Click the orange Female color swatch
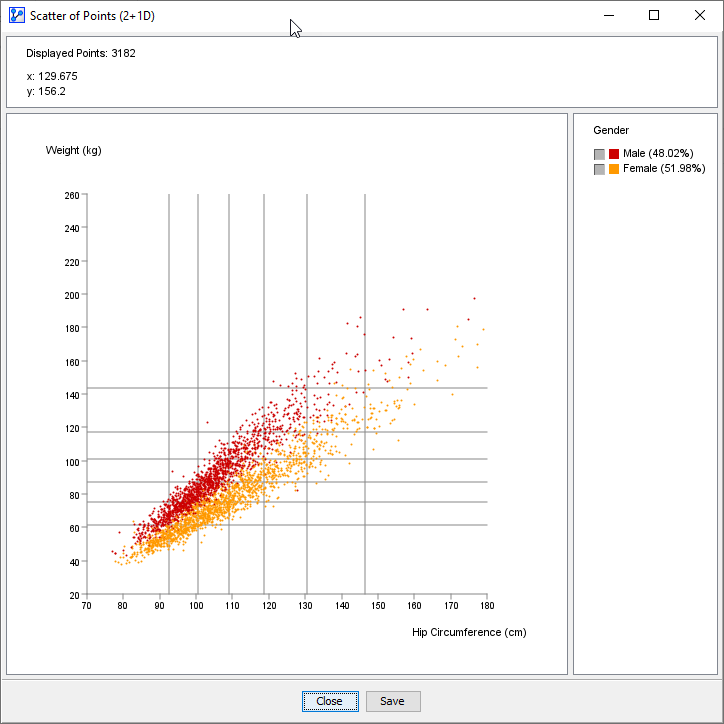The width and height of the screenshot is (724, 724). pos(614,169)
